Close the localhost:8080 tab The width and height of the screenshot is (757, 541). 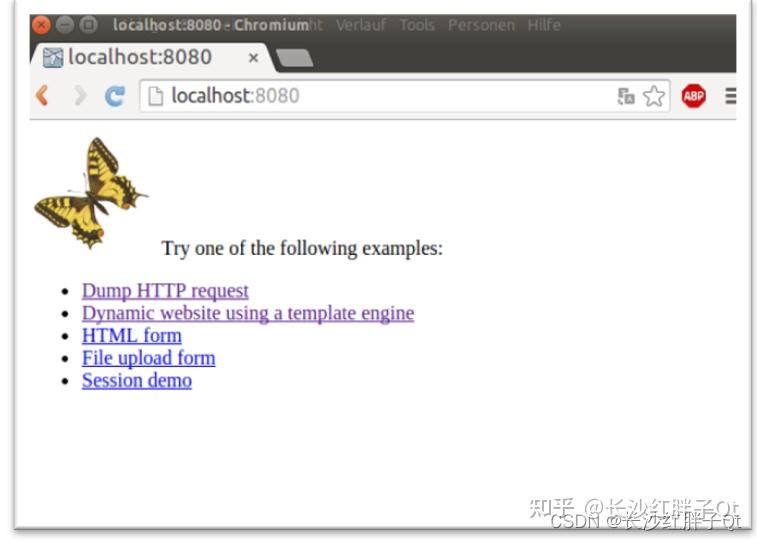[x=253, y=58]
